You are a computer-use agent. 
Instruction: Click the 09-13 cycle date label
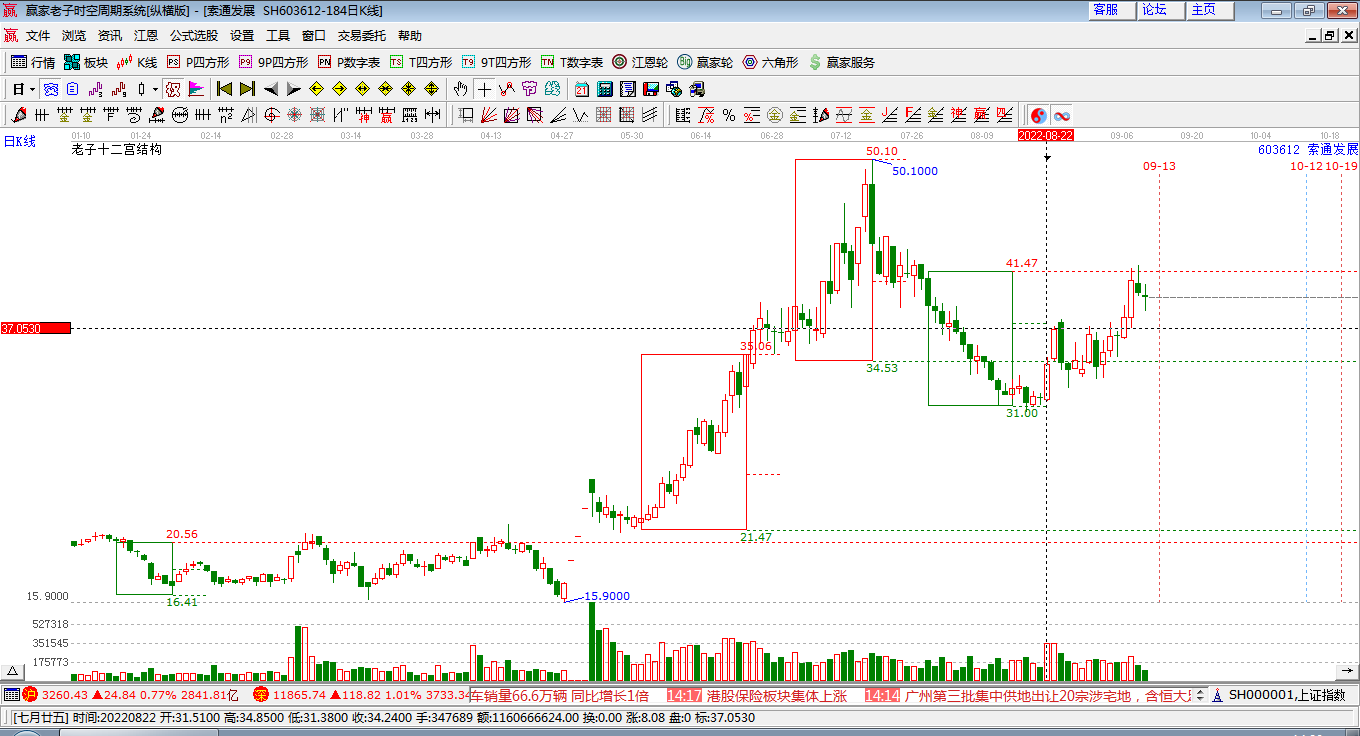1159,166
